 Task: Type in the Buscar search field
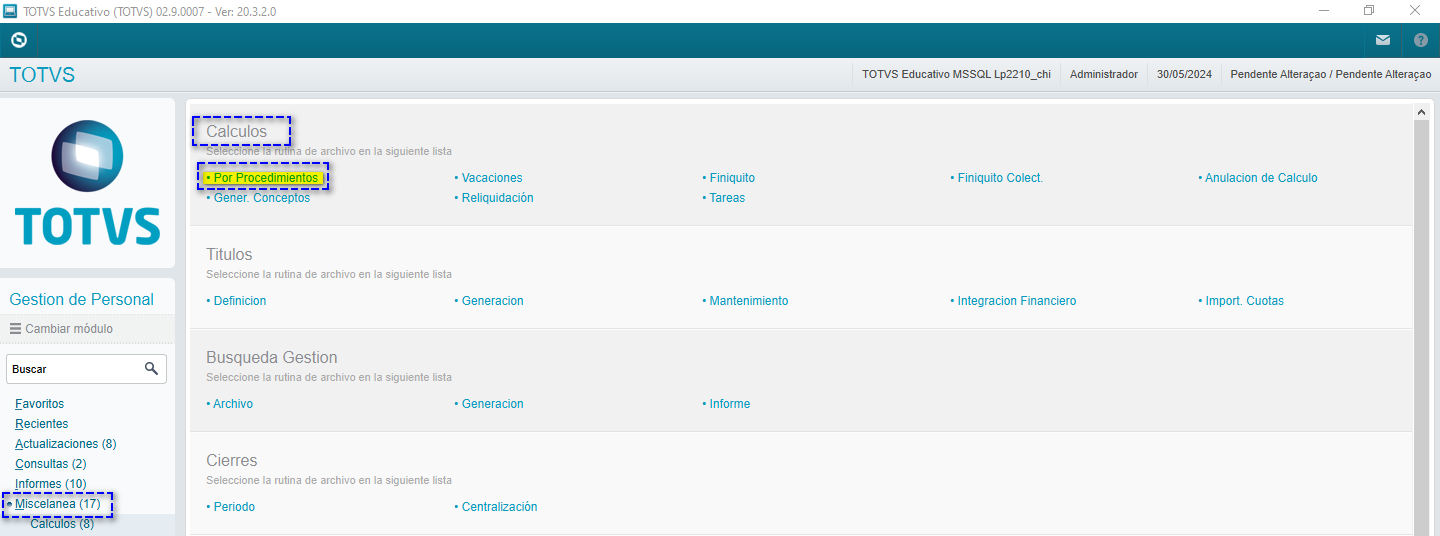pyautogui.click(x=72, y=369)
